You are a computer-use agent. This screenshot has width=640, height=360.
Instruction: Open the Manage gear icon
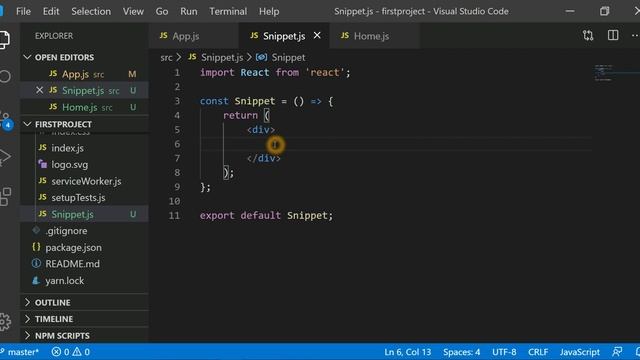point(5,321)
